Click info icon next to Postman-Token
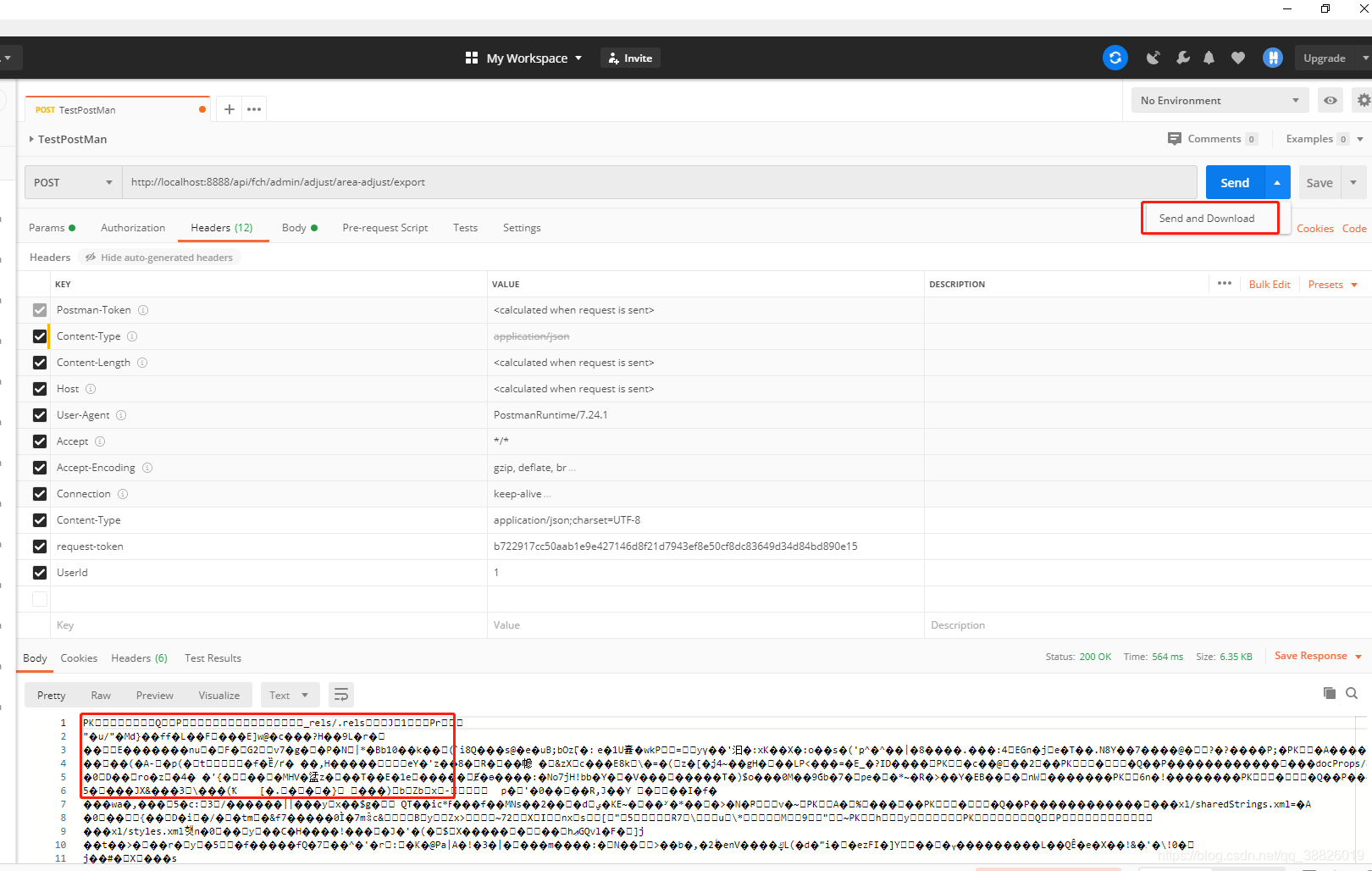 point(143,310)
